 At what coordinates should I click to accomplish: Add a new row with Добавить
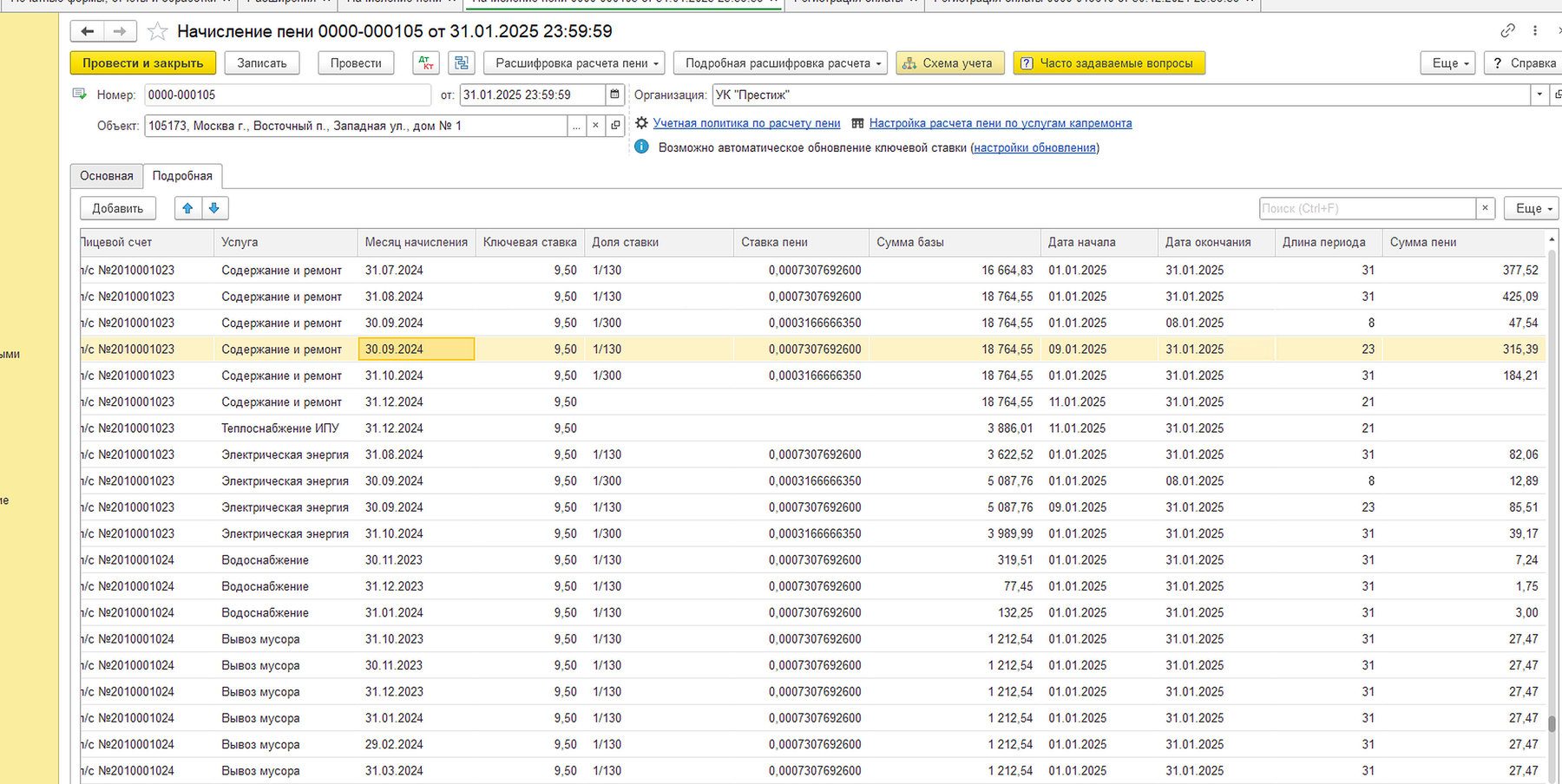coord(118,208)
